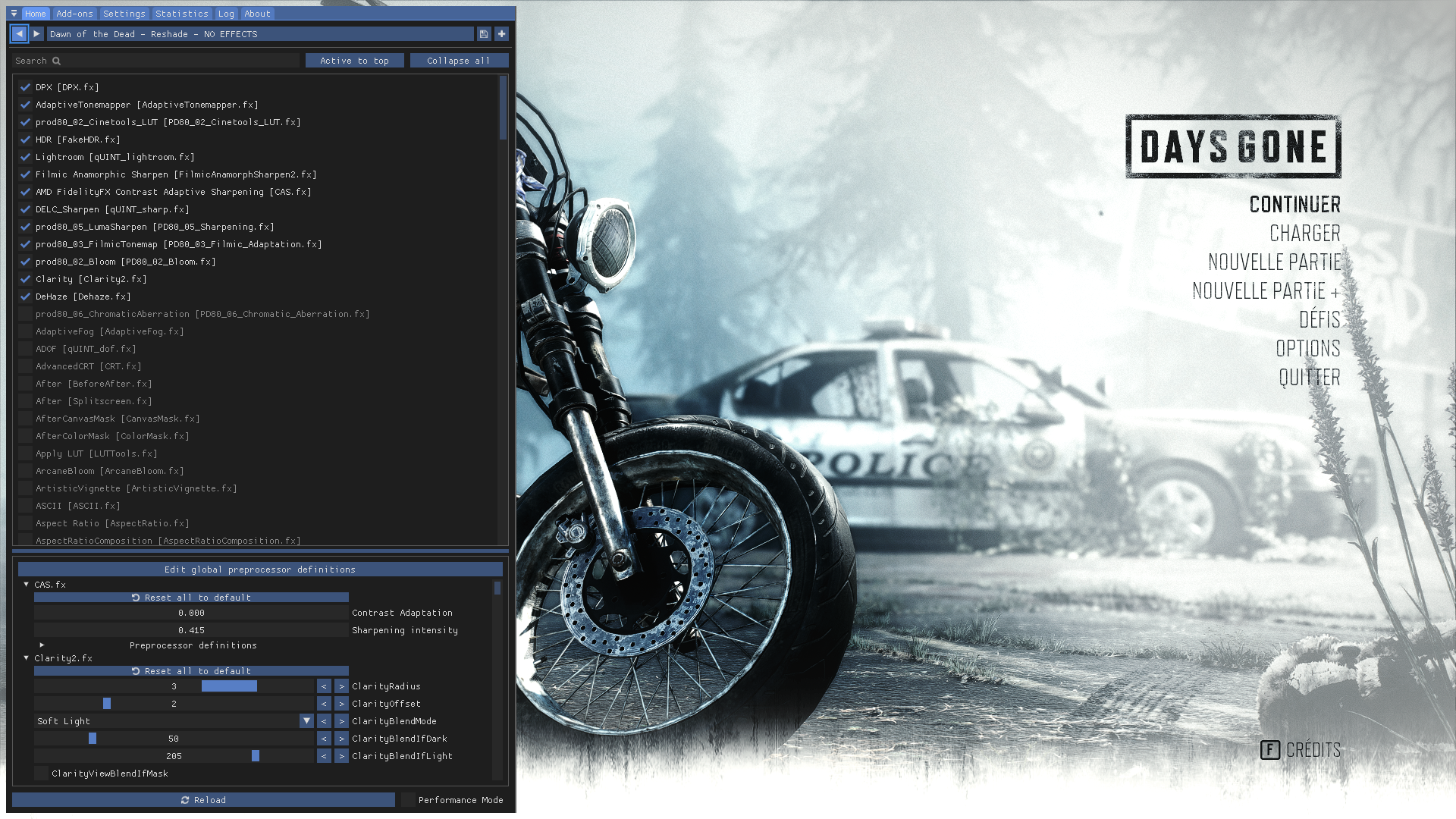Image resolution: width=1456 pixels, height=819 pixels.
Task: Click the Collapse all button
Action: (x=459, y=61)
